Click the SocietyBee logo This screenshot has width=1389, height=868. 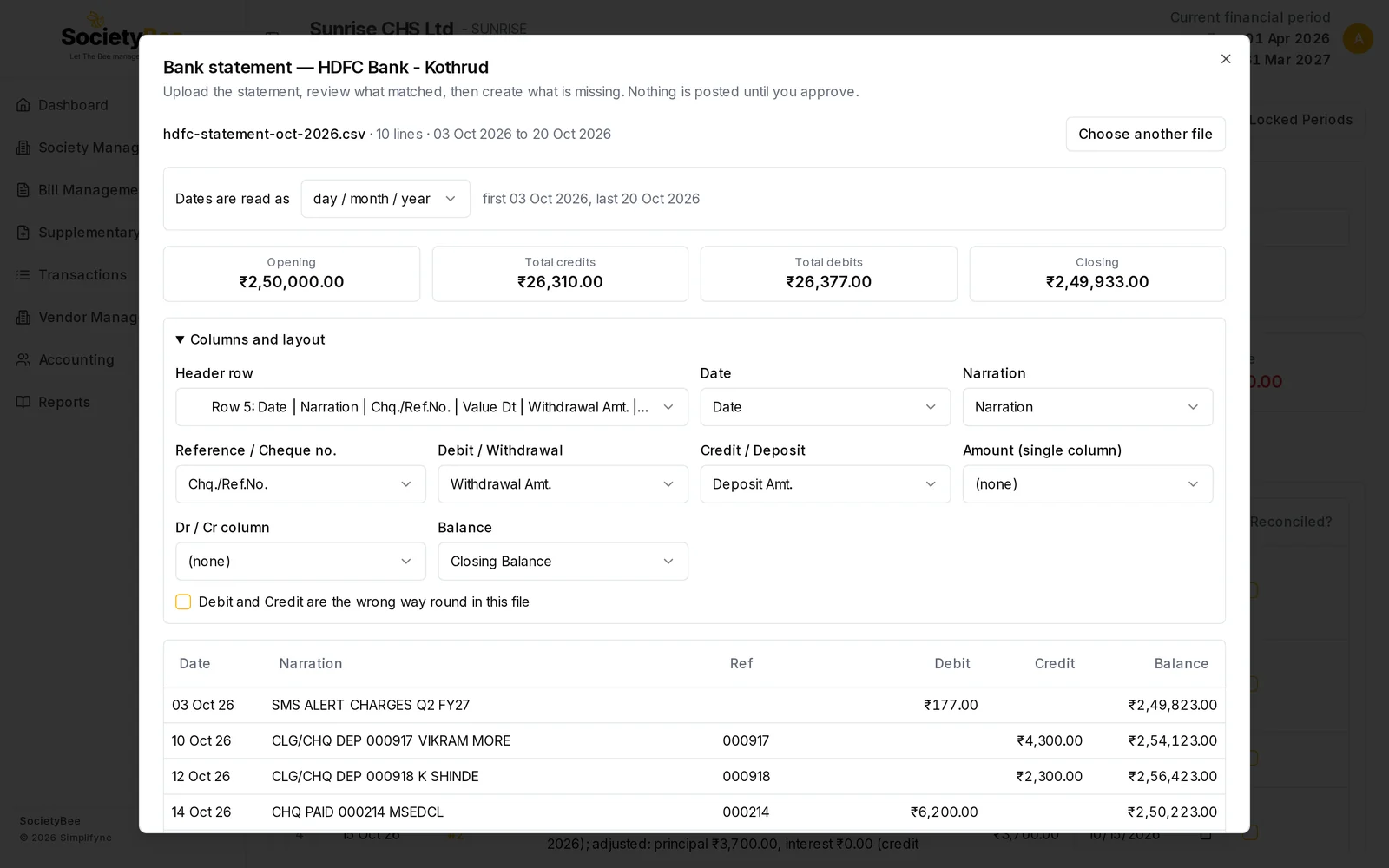point(100,37)
